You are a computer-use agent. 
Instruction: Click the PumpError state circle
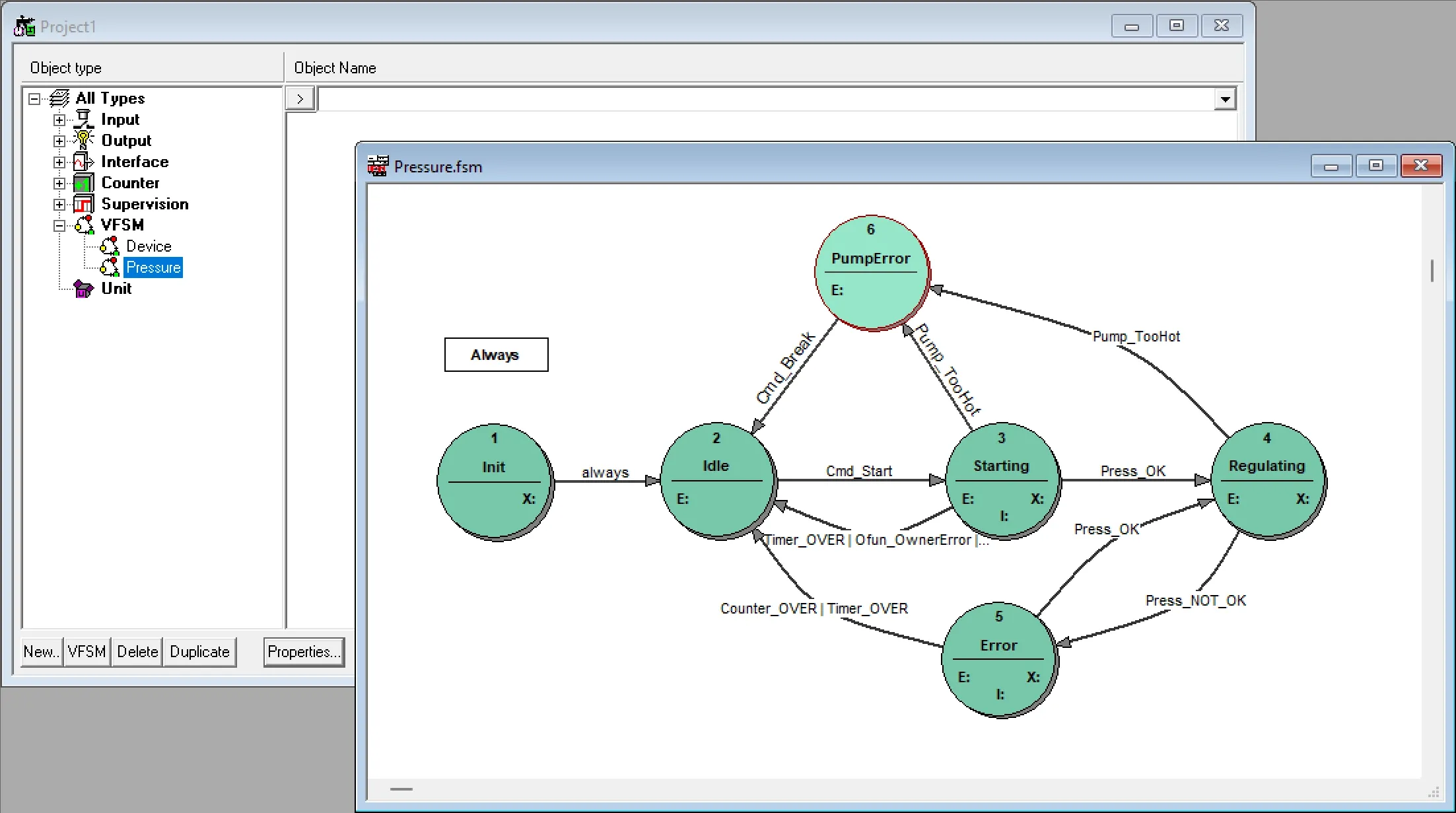click(x=871, y=272)
